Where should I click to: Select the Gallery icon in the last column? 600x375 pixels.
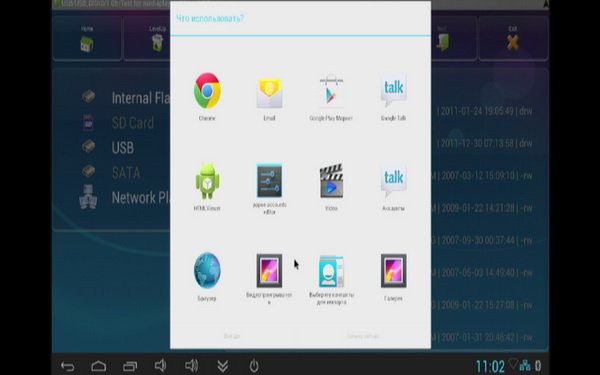point(393,271)
